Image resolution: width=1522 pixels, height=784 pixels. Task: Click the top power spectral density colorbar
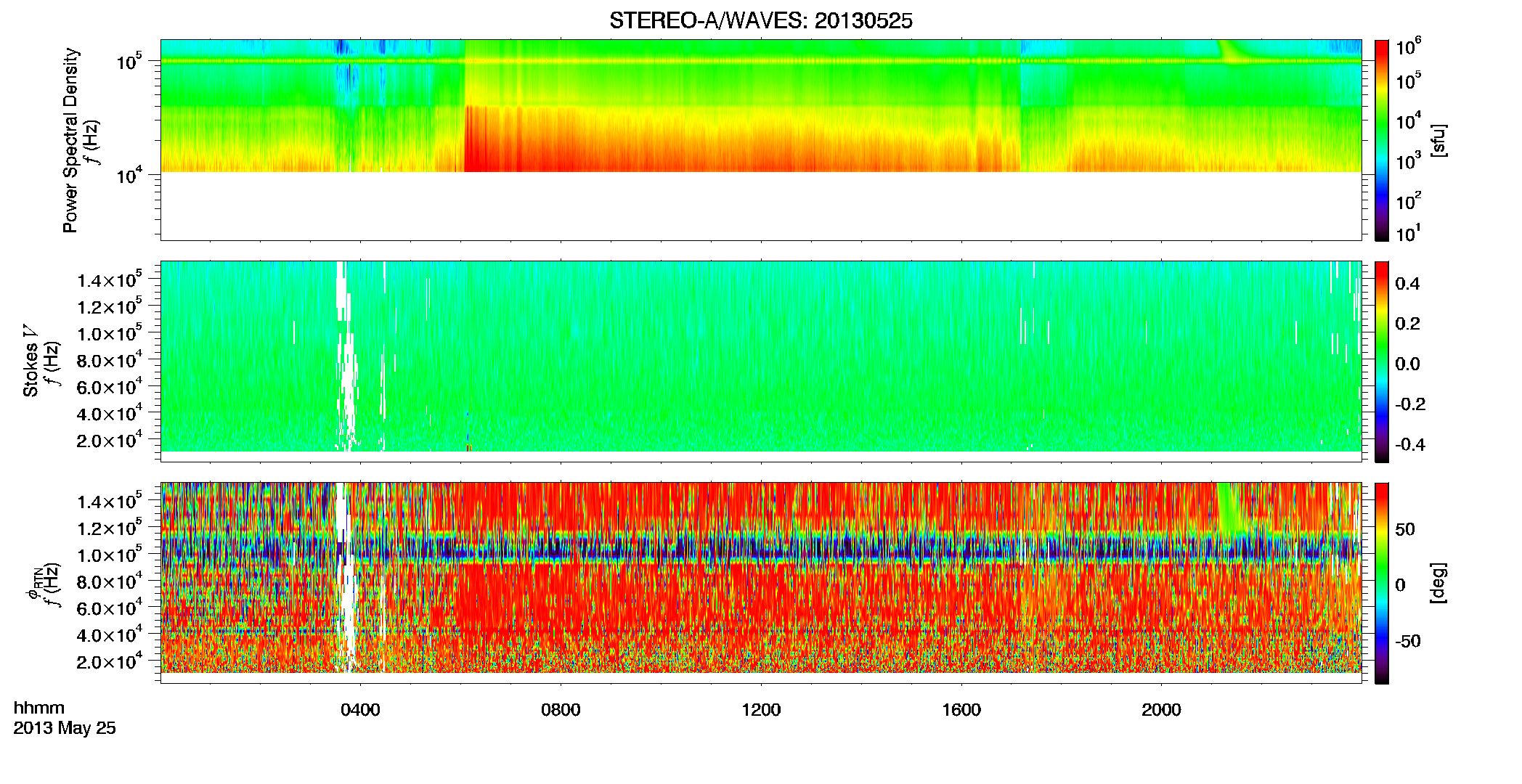[x=1382, y=140]
